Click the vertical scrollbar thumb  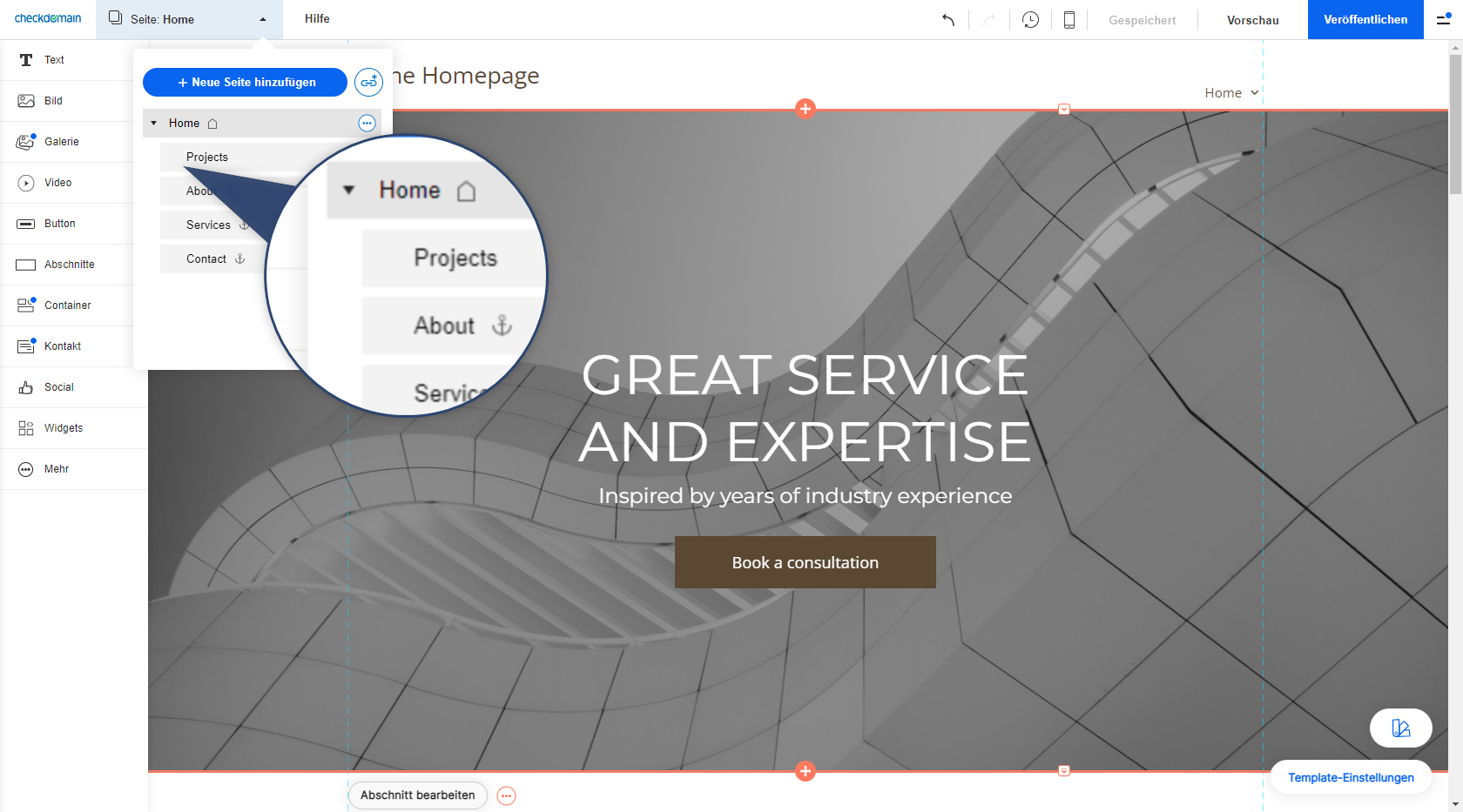(x=1455, y=122)
